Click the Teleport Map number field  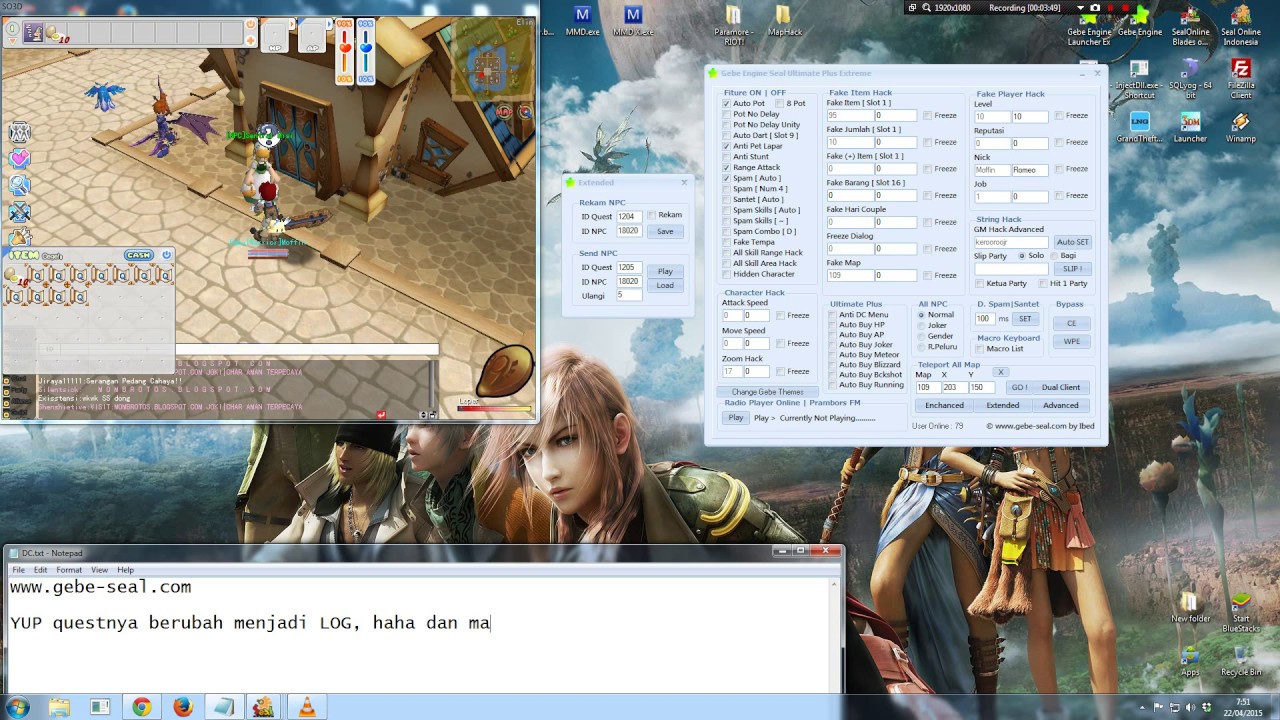pyautogui.click(x=927, y=387)
